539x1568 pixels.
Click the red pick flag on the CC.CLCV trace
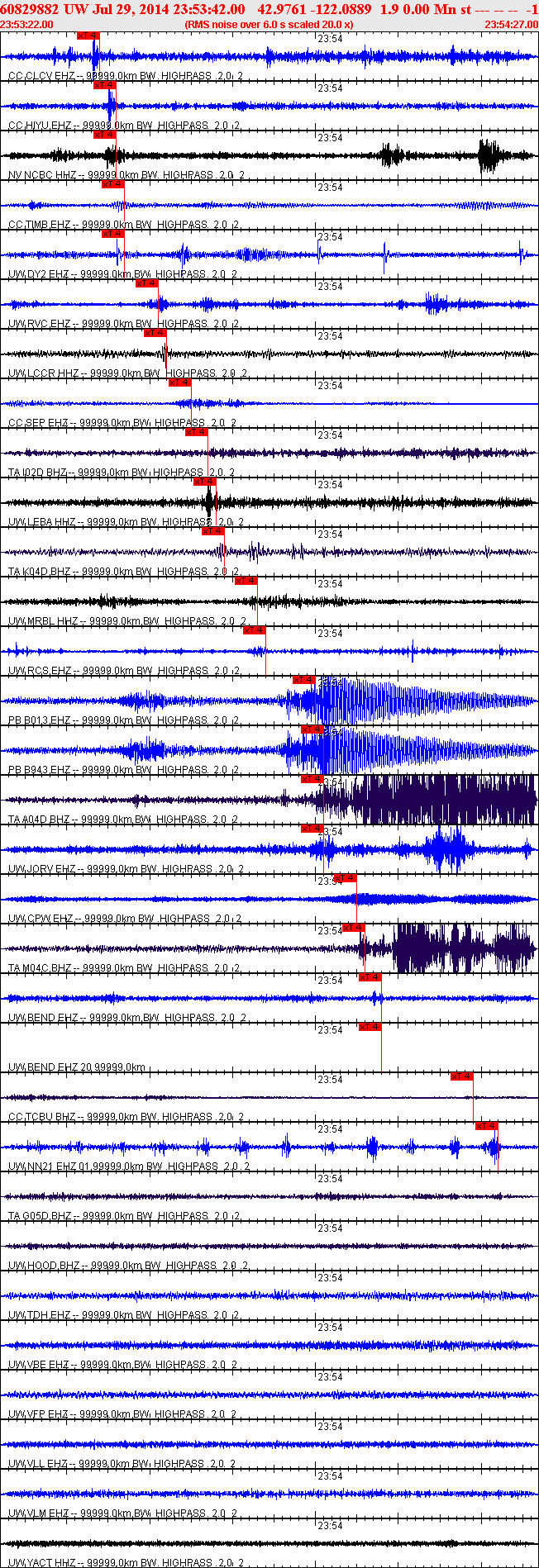pyautogui.click(x=88, y=36)
